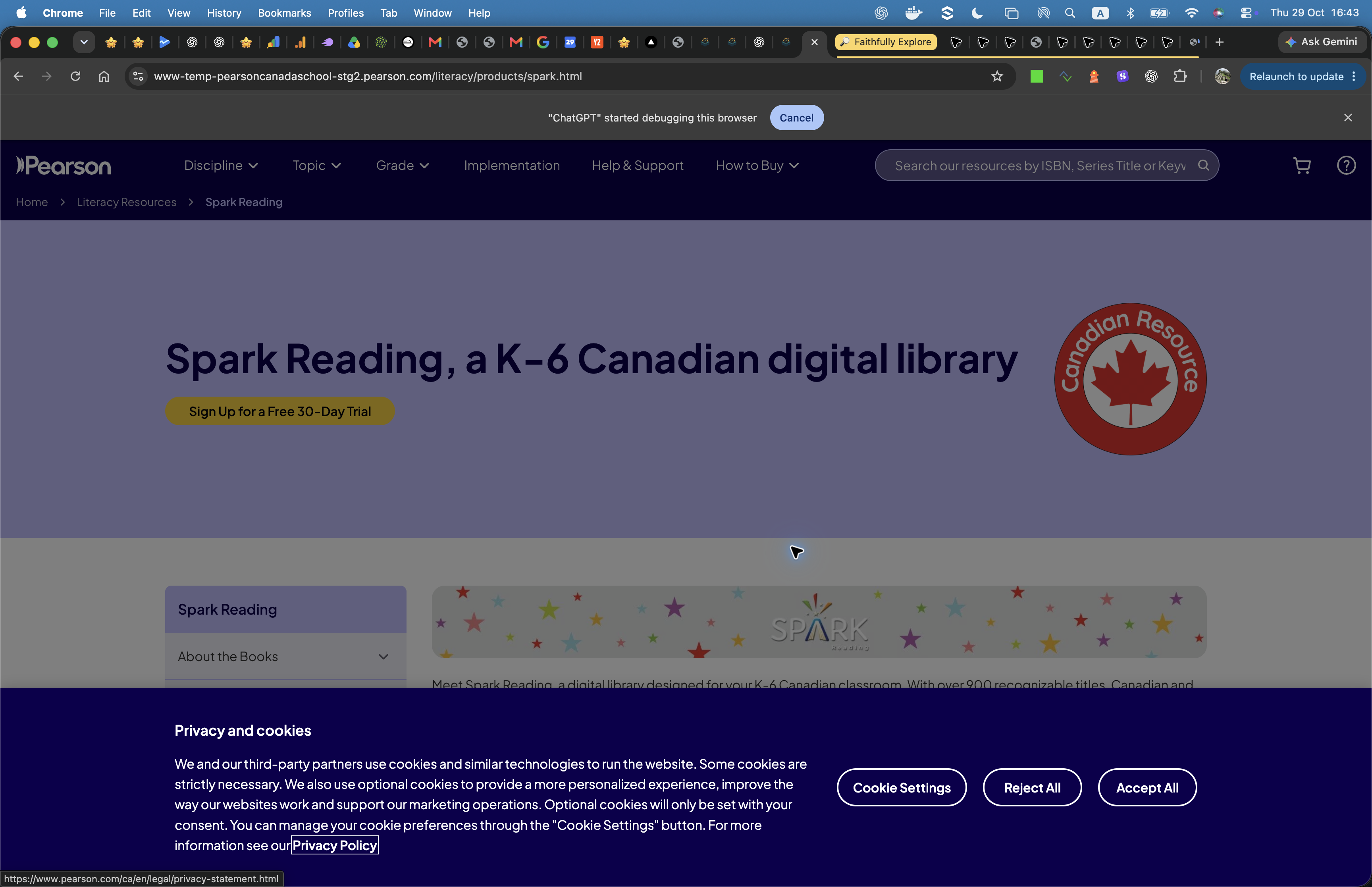Image resolution: width=1372 pixels, height=887 pixels.
Task: Expand the Discipline dropdown menu
Action: coord(221,166)
